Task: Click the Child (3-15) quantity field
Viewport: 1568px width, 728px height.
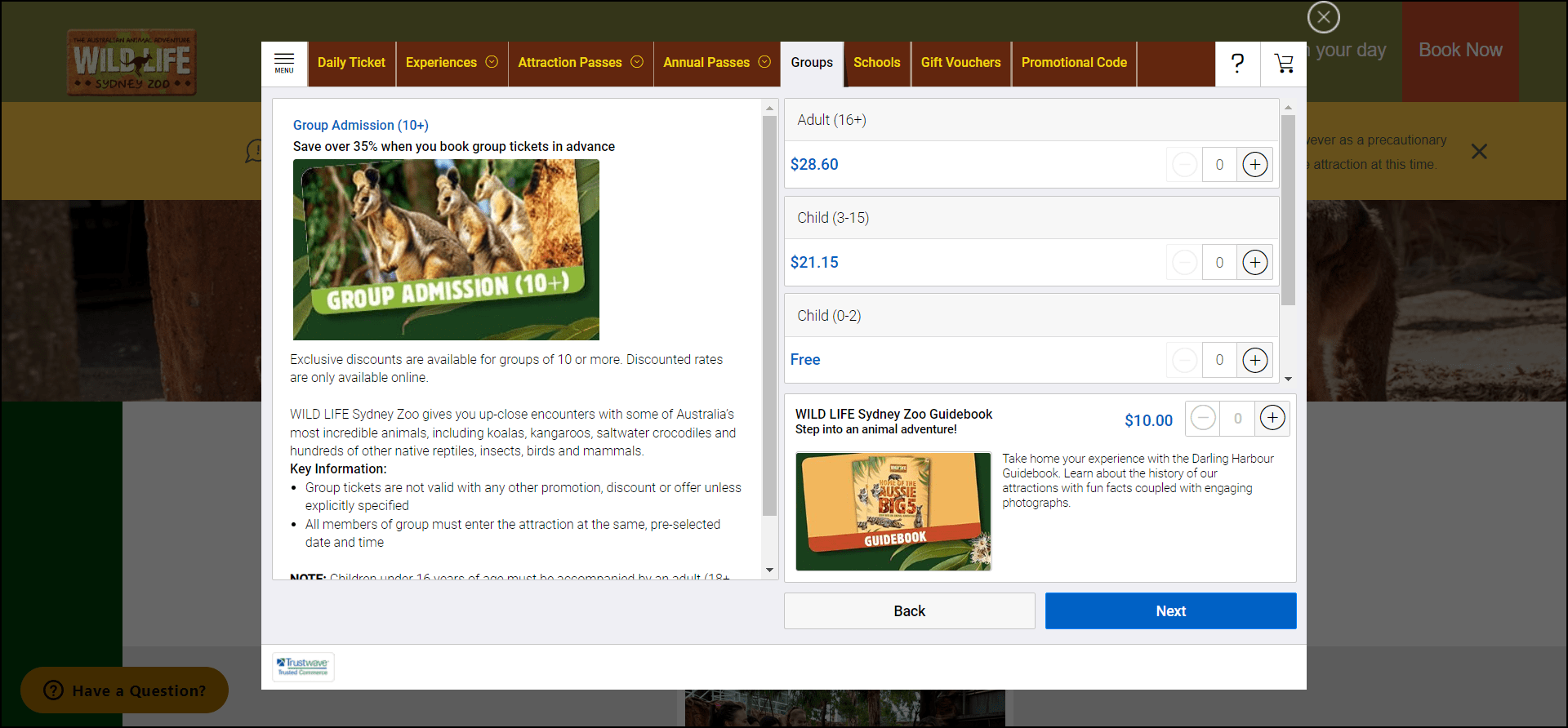Action: coord(1219,262)
